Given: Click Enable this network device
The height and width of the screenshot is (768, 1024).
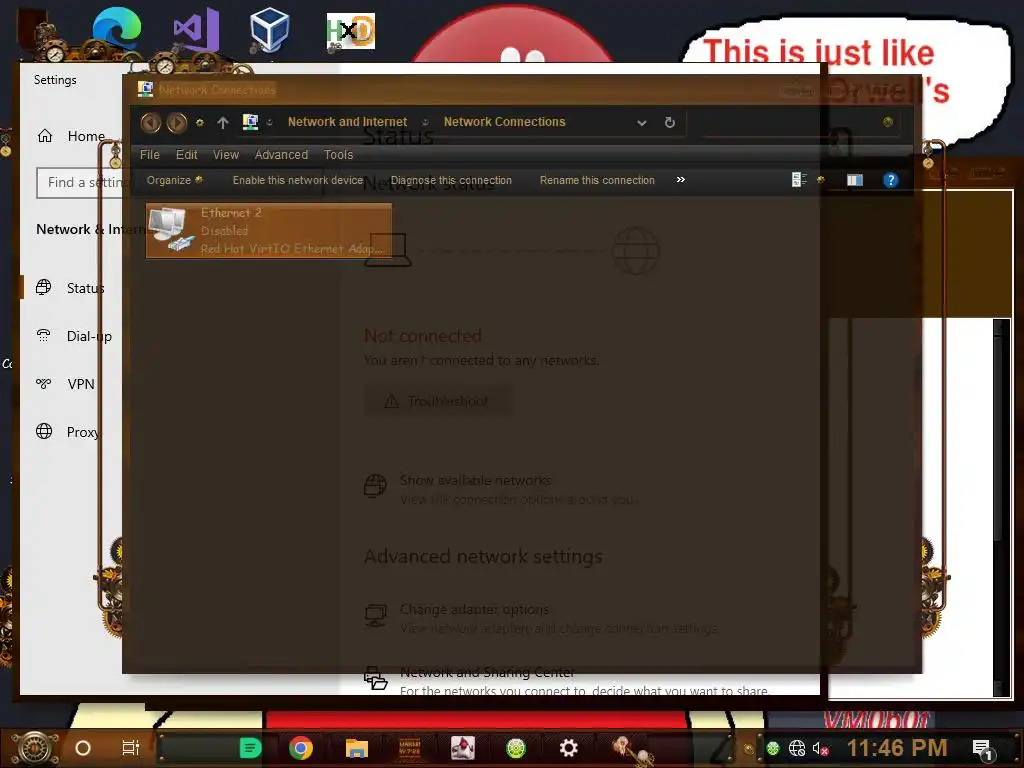Looking at the screenshot, I should 298,180.
